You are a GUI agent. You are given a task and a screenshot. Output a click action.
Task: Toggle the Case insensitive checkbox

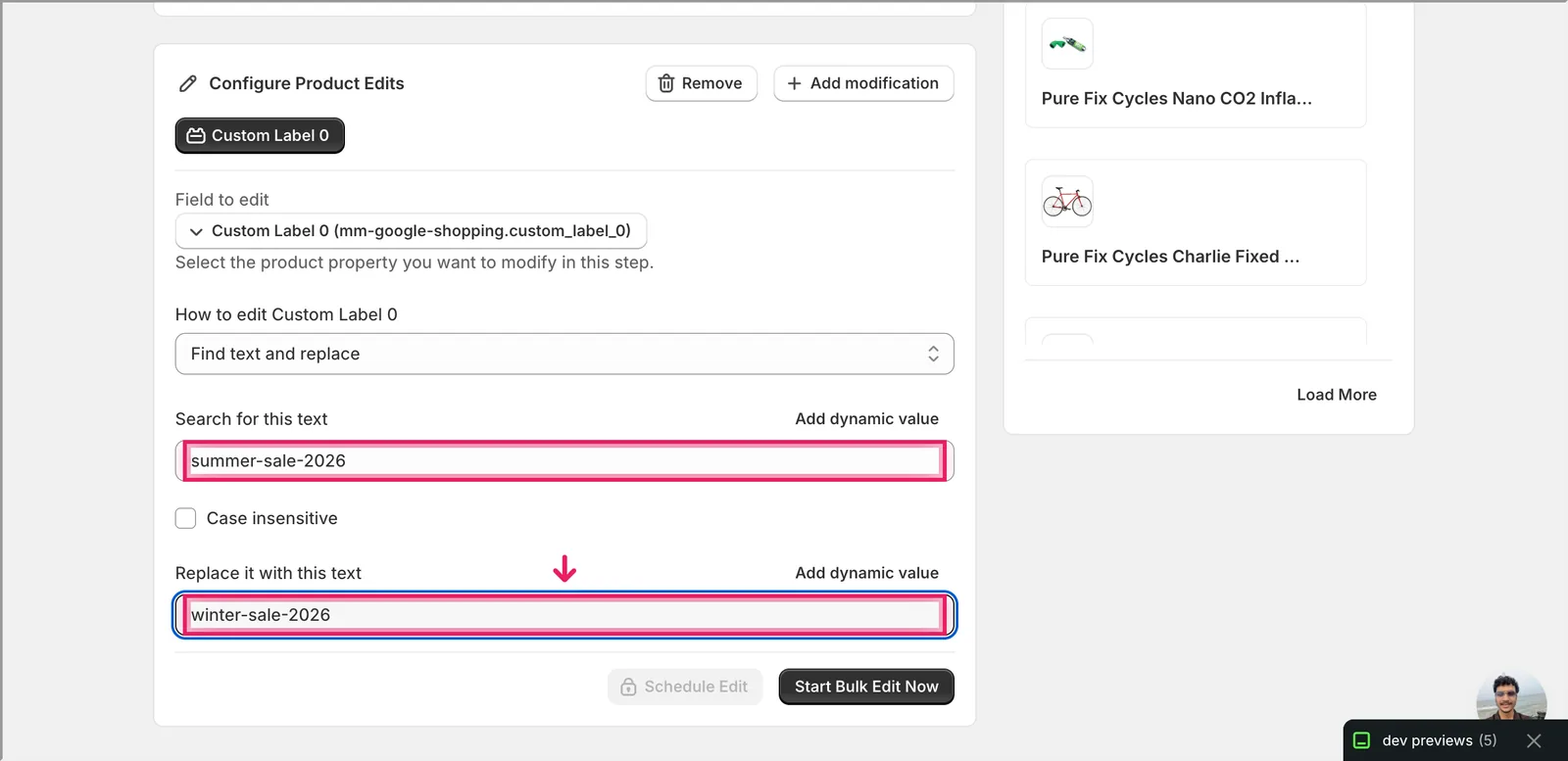tap(186, 518)
